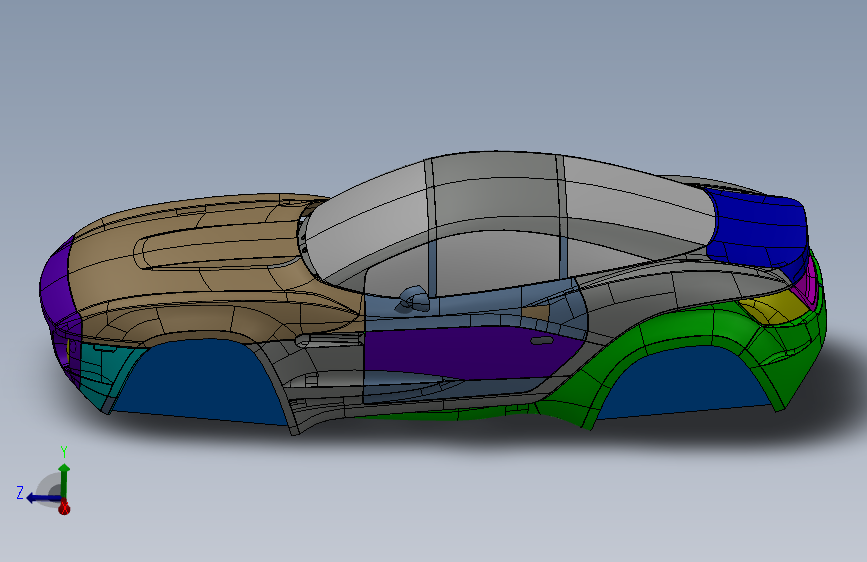
Task: Select the side mirror on the door
Action: (x=415, y=299)
